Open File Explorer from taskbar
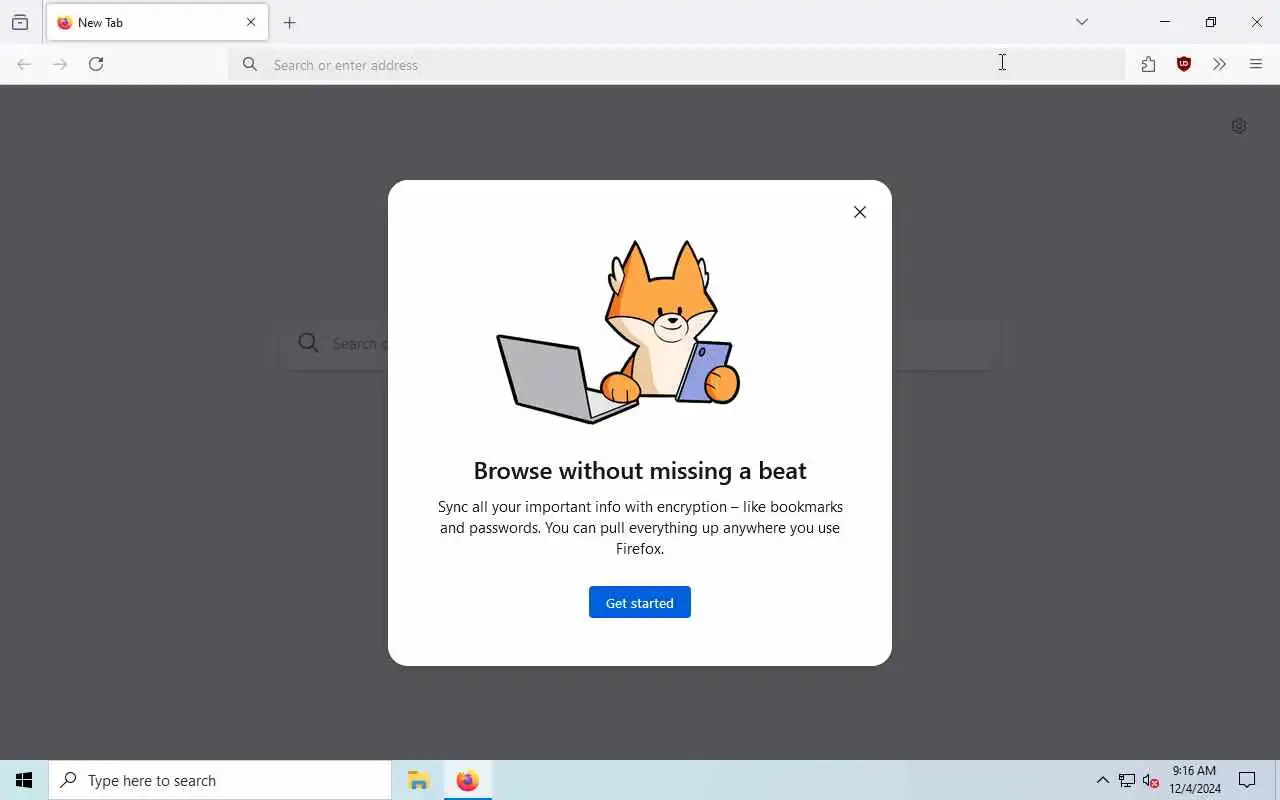Image resolution: width=1280 pixels, height=800 pixels. (418, 780)
